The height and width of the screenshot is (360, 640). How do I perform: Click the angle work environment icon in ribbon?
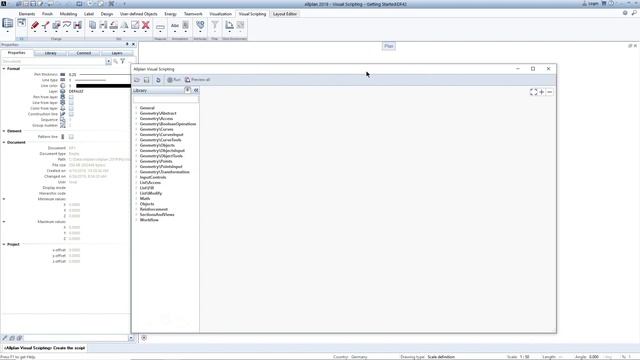coord(229,25)
